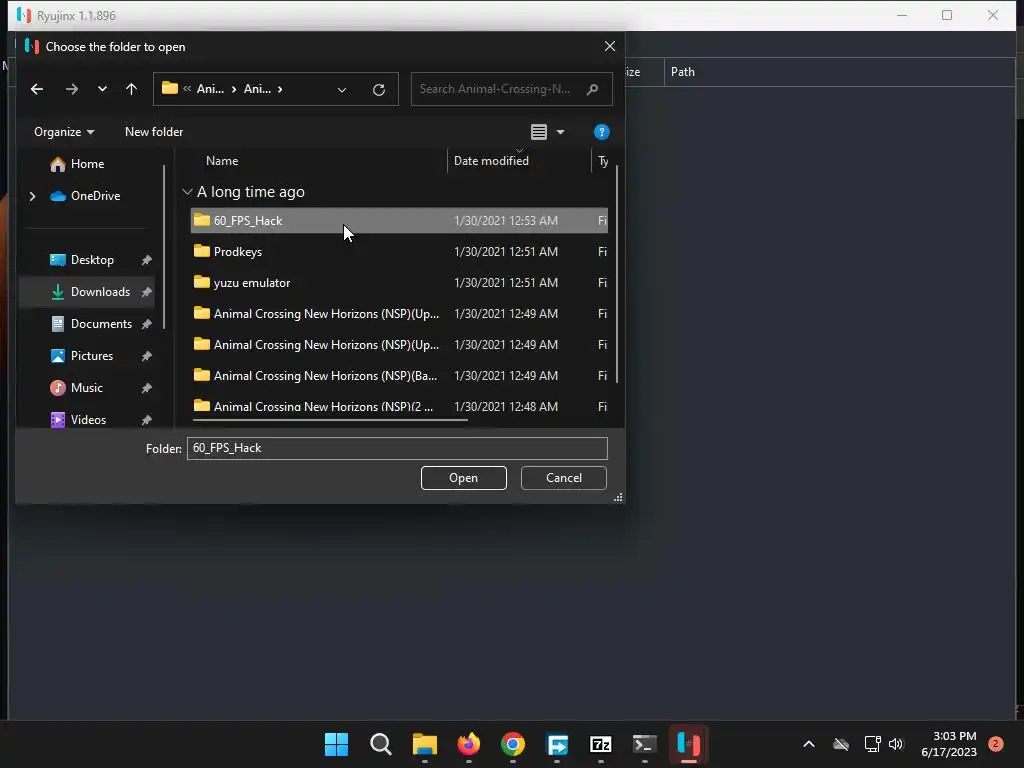Go back with the left arrow

[x=37, y=89]
